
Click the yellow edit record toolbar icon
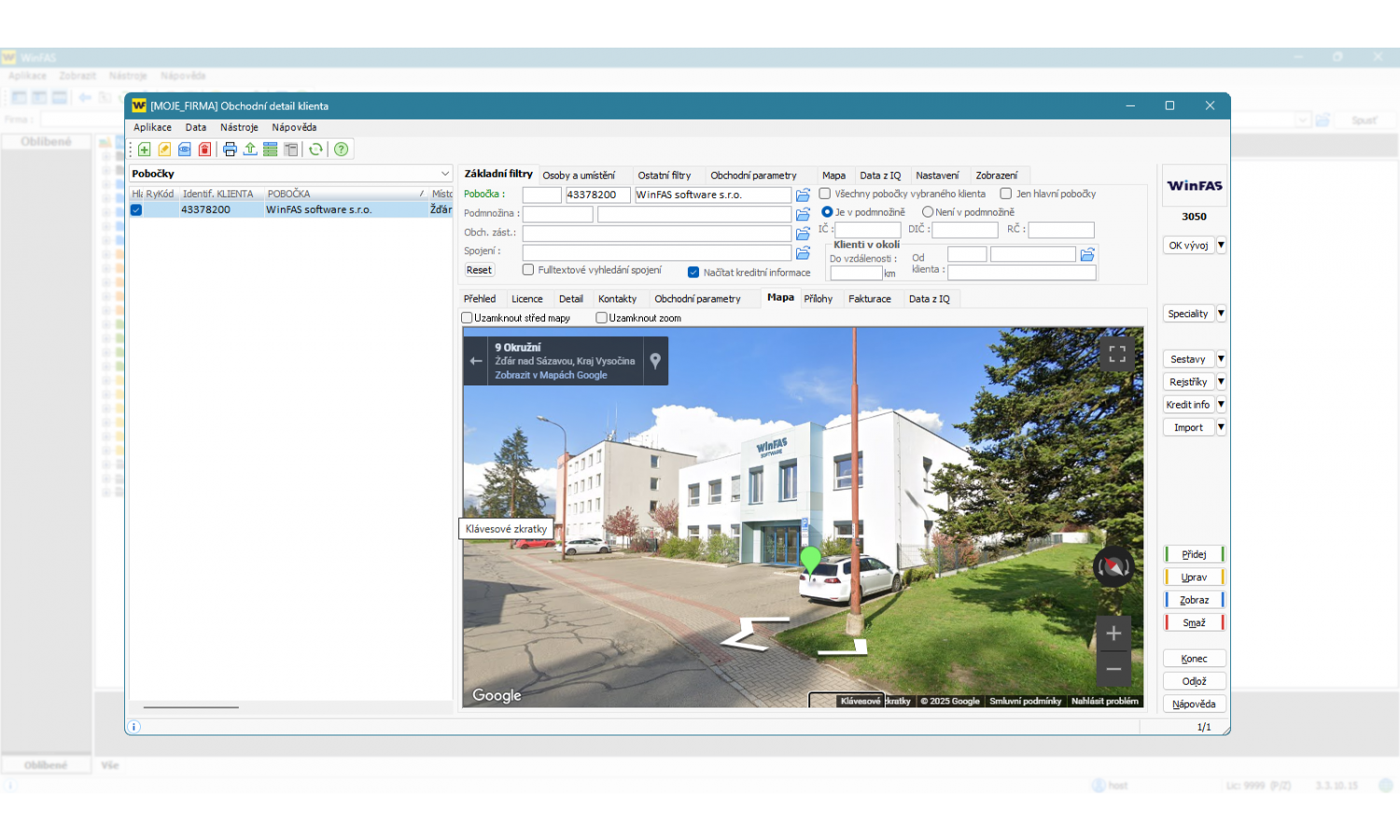click(x=164, y=149)
